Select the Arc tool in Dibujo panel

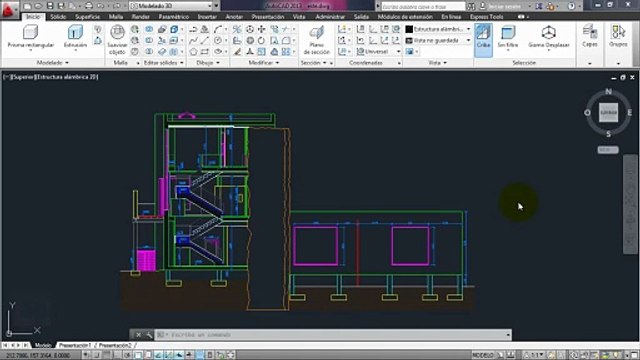218,29
